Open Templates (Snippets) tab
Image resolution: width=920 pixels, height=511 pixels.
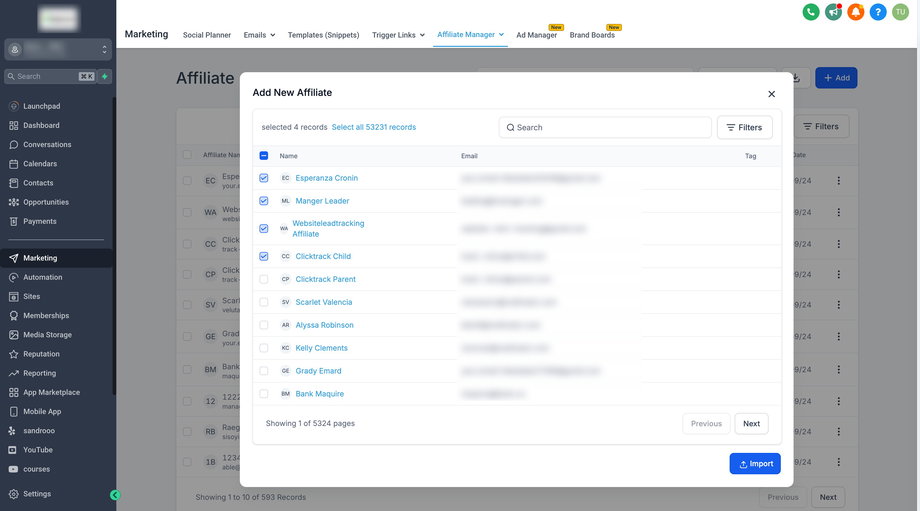[323, 35]
